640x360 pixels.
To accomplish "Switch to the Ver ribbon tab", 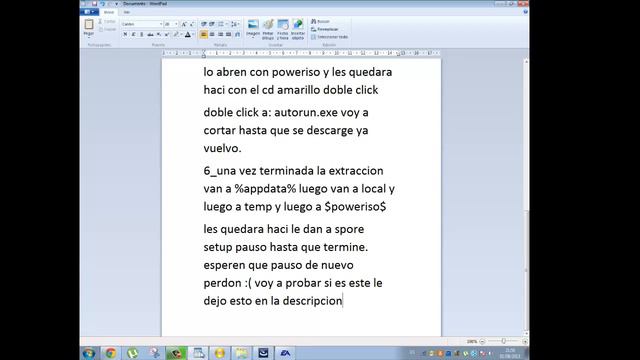I will 127,12.
